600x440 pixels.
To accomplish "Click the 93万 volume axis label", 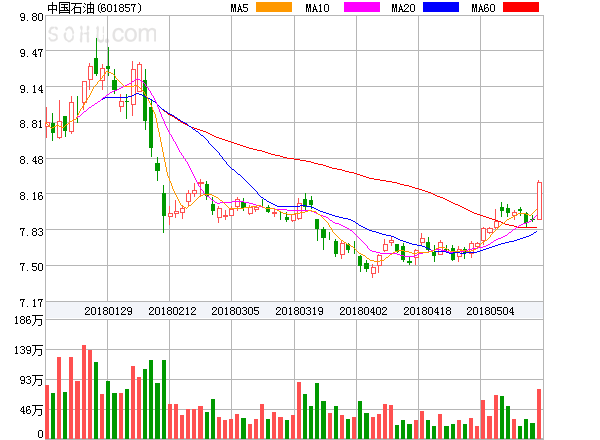I will (31, 380).
